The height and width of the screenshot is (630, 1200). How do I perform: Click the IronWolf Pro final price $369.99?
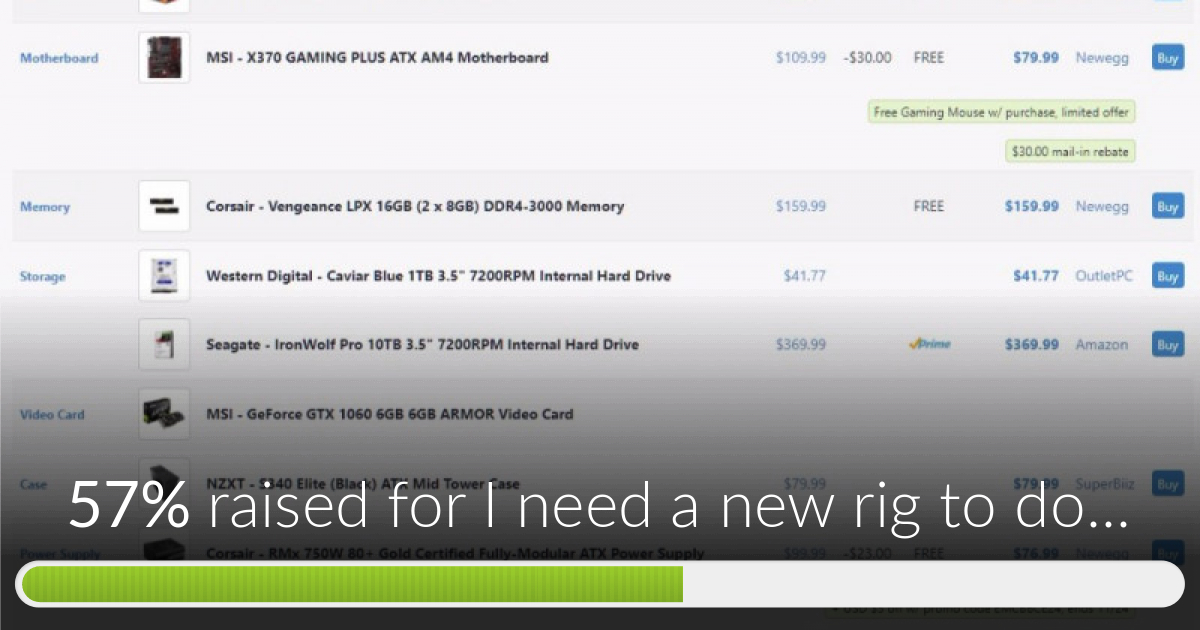click(1032, 345)
